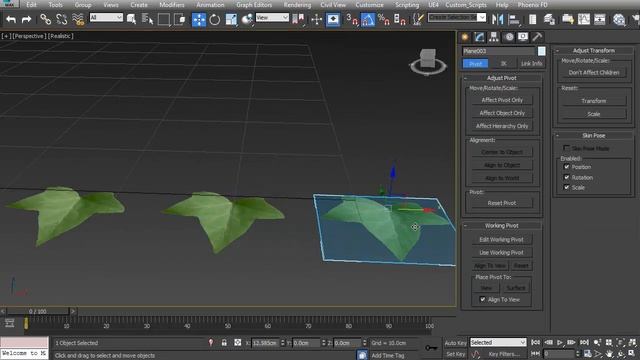The height and width of the screenshot is (360, 640).
Task: Undo the last action
Action: click(x=11, y=19)
